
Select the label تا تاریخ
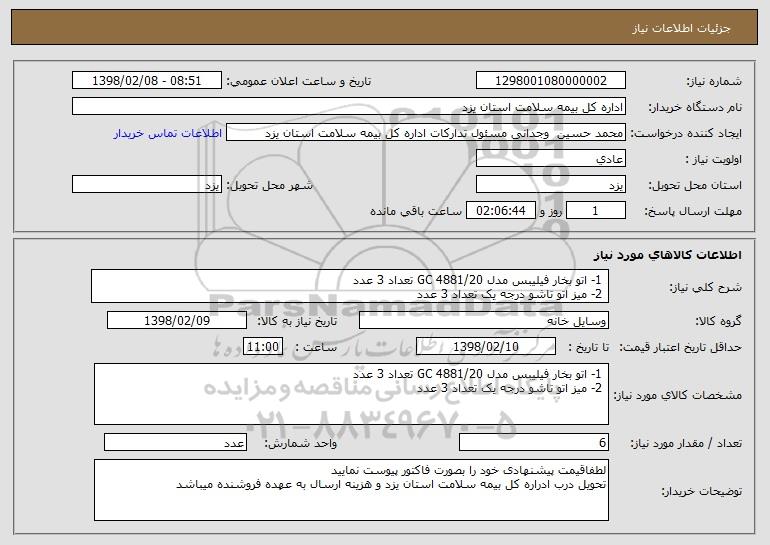click(x=588, y=348)
